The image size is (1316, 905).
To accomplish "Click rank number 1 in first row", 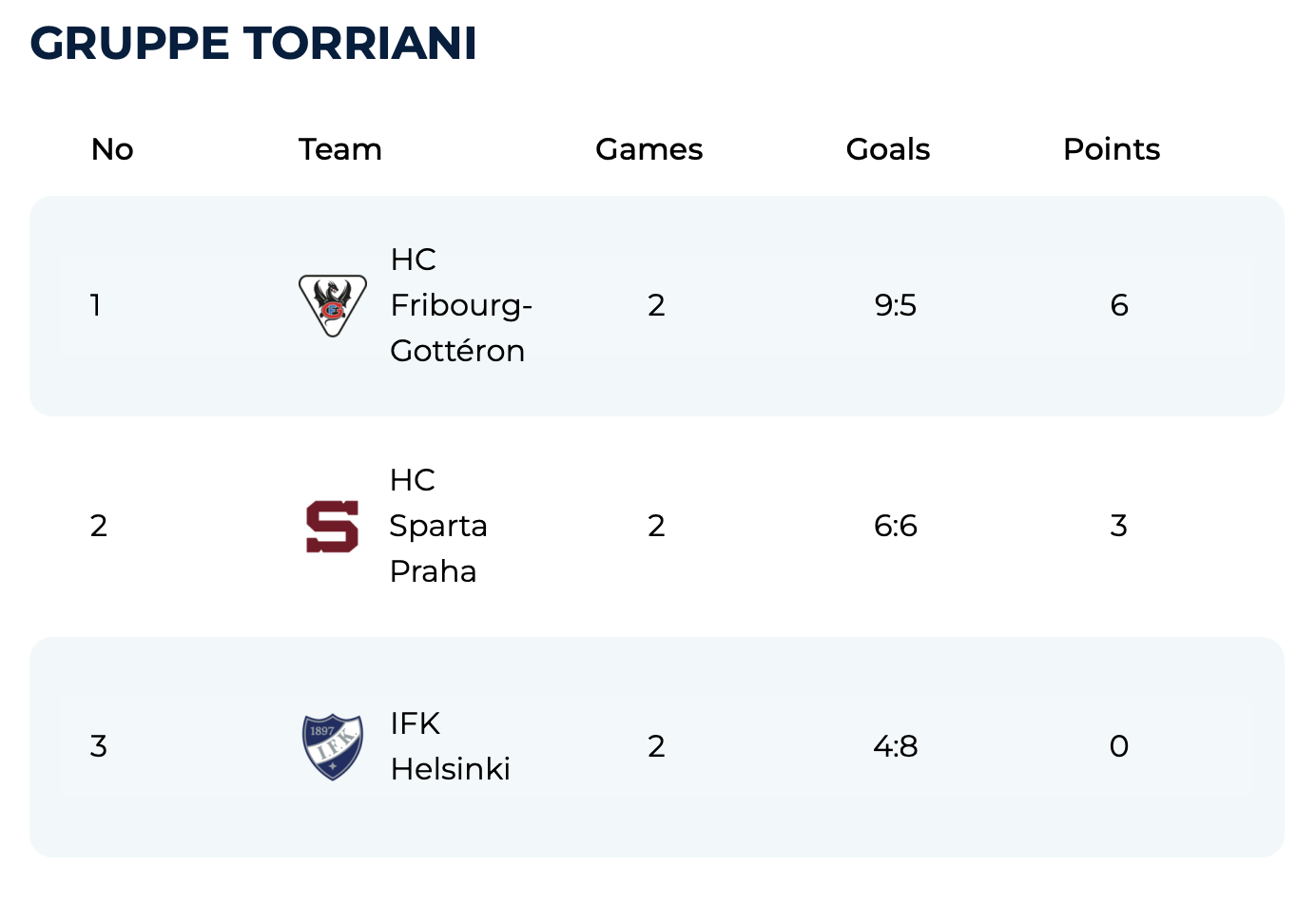I will (x=96, y=305).
